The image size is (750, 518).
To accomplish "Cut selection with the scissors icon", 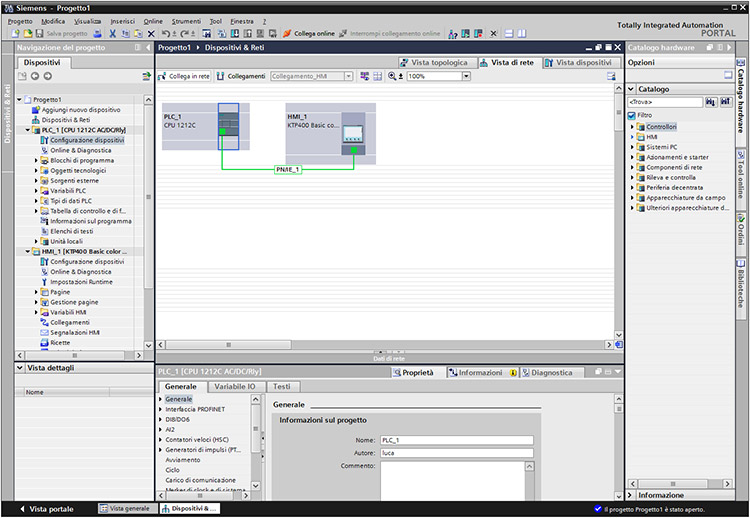I will pos(113,33).
